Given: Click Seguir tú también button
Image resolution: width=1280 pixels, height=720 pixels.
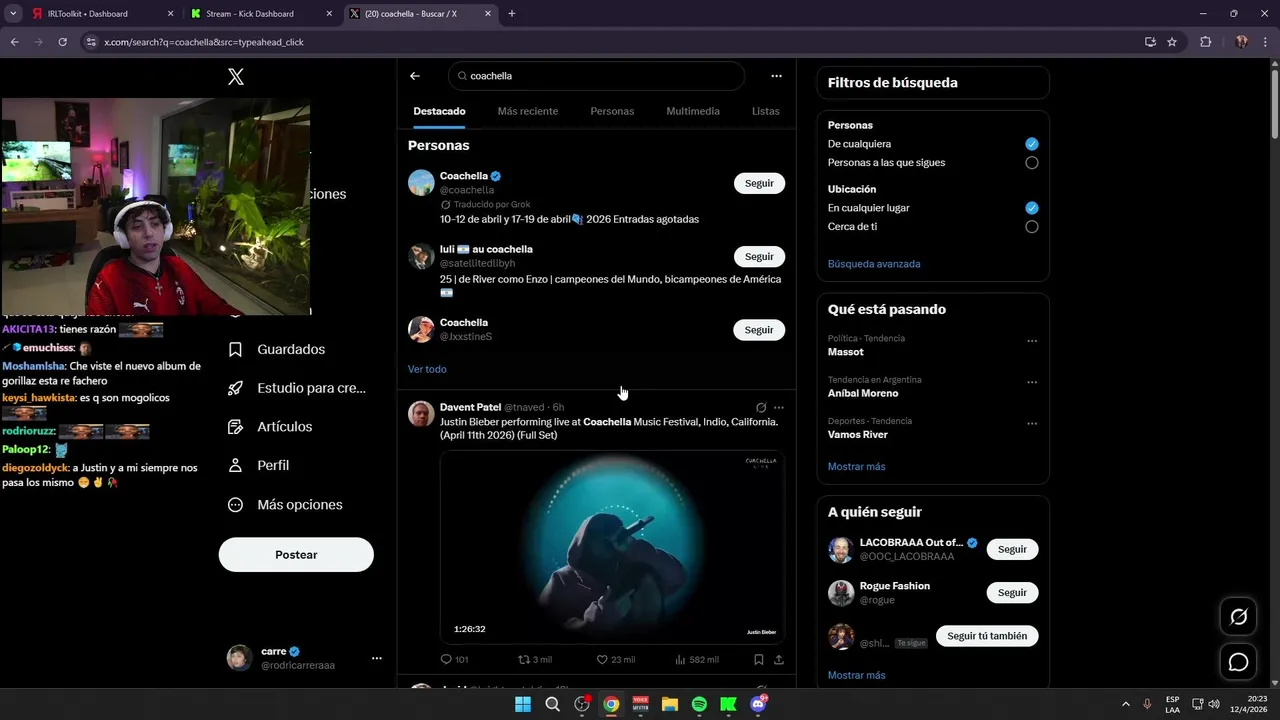Looking at the screenshot, I should 987,636.
